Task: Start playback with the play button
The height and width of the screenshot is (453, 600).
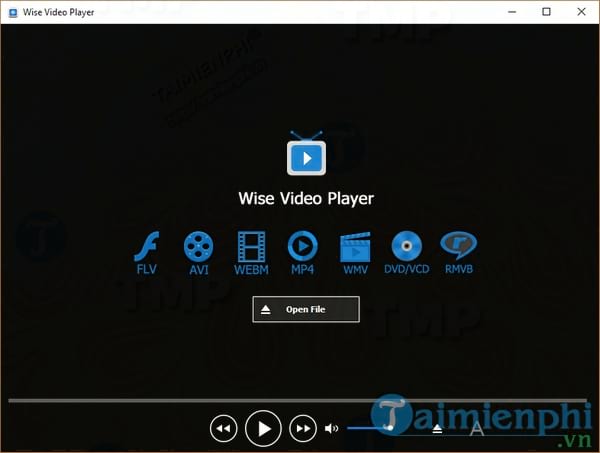Action: click(263, 429)
